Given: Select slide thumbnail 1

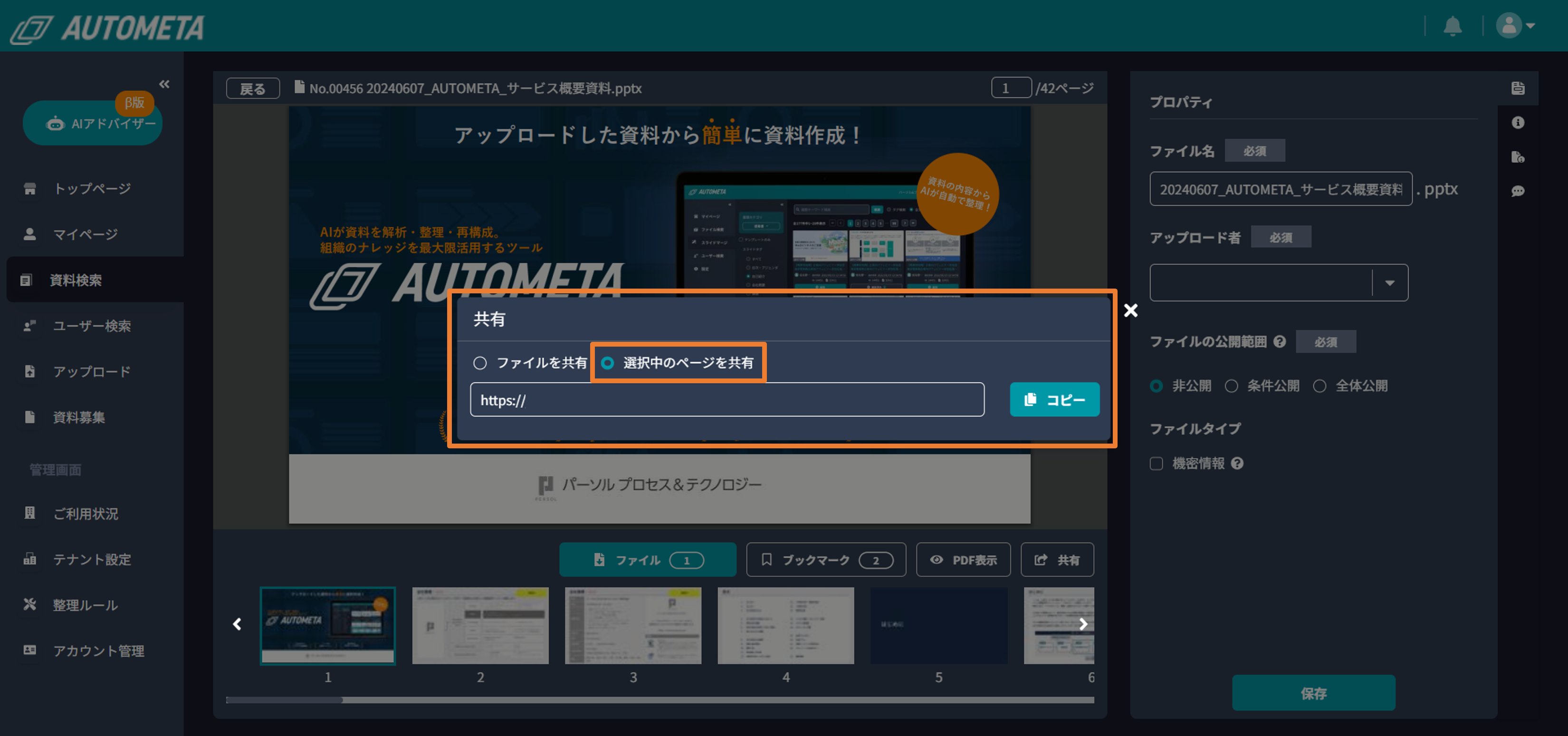Looking at the screenshot, I should pos(327,625).
